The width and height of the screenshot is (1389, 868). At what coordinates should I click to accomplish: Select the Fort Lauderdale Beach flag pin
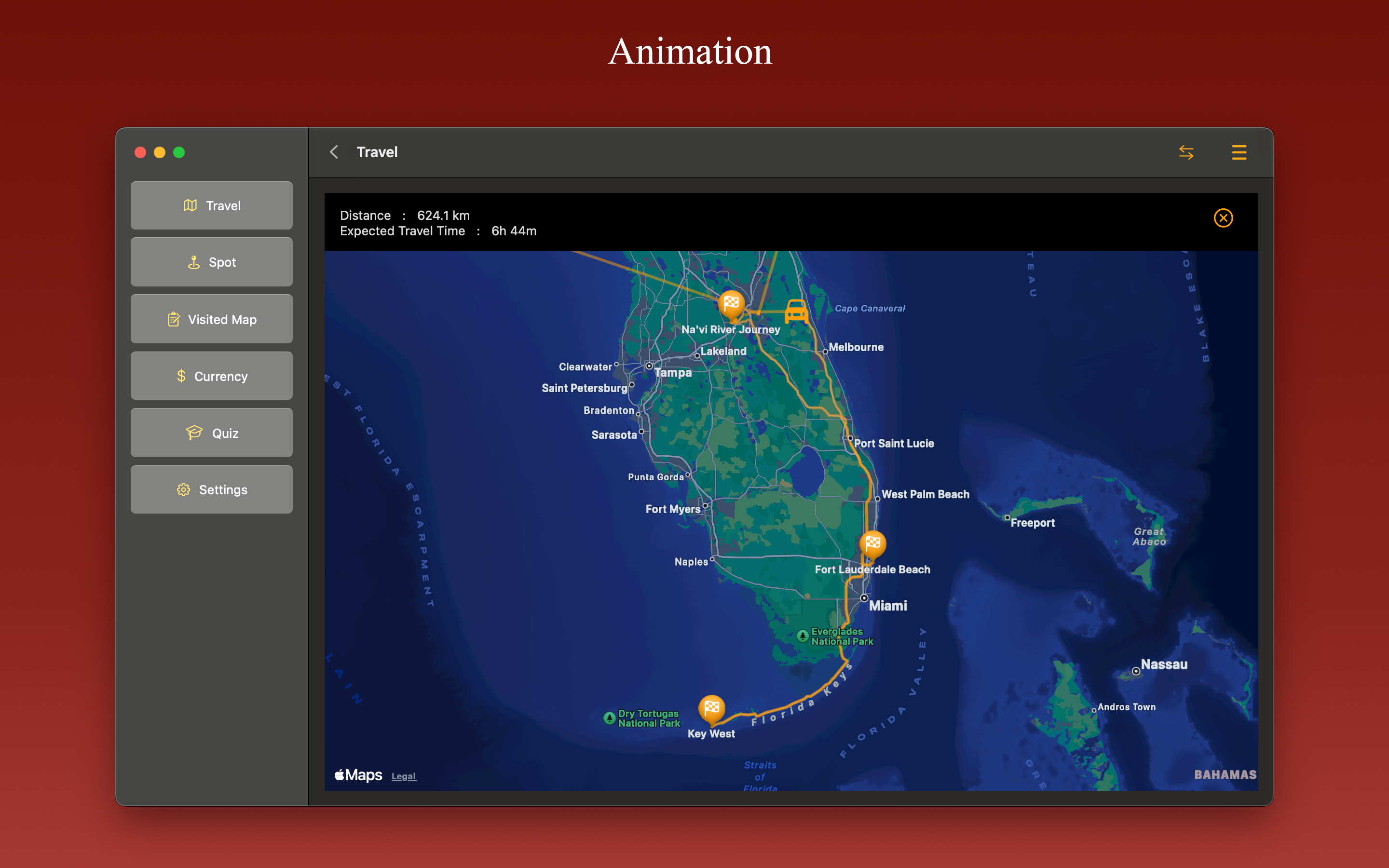872,545
